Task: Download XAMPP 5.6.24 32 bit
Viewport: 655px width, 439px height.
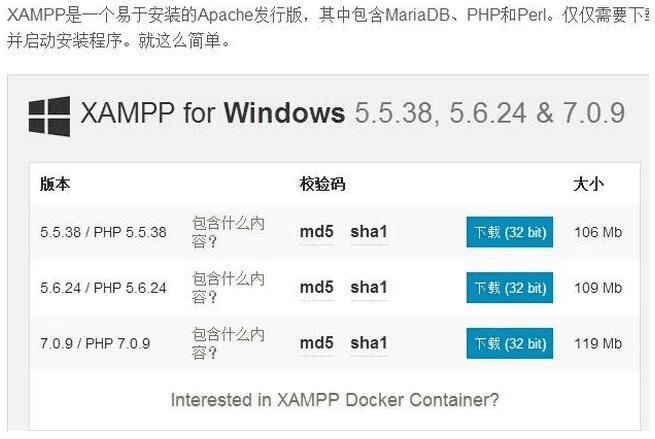Action: point(510,288)
